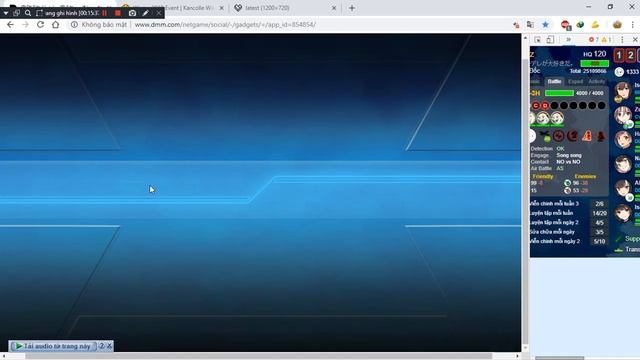Viewport: 640px width, 360px height.
Task: Open the browser home page
Action: point(56,24)
